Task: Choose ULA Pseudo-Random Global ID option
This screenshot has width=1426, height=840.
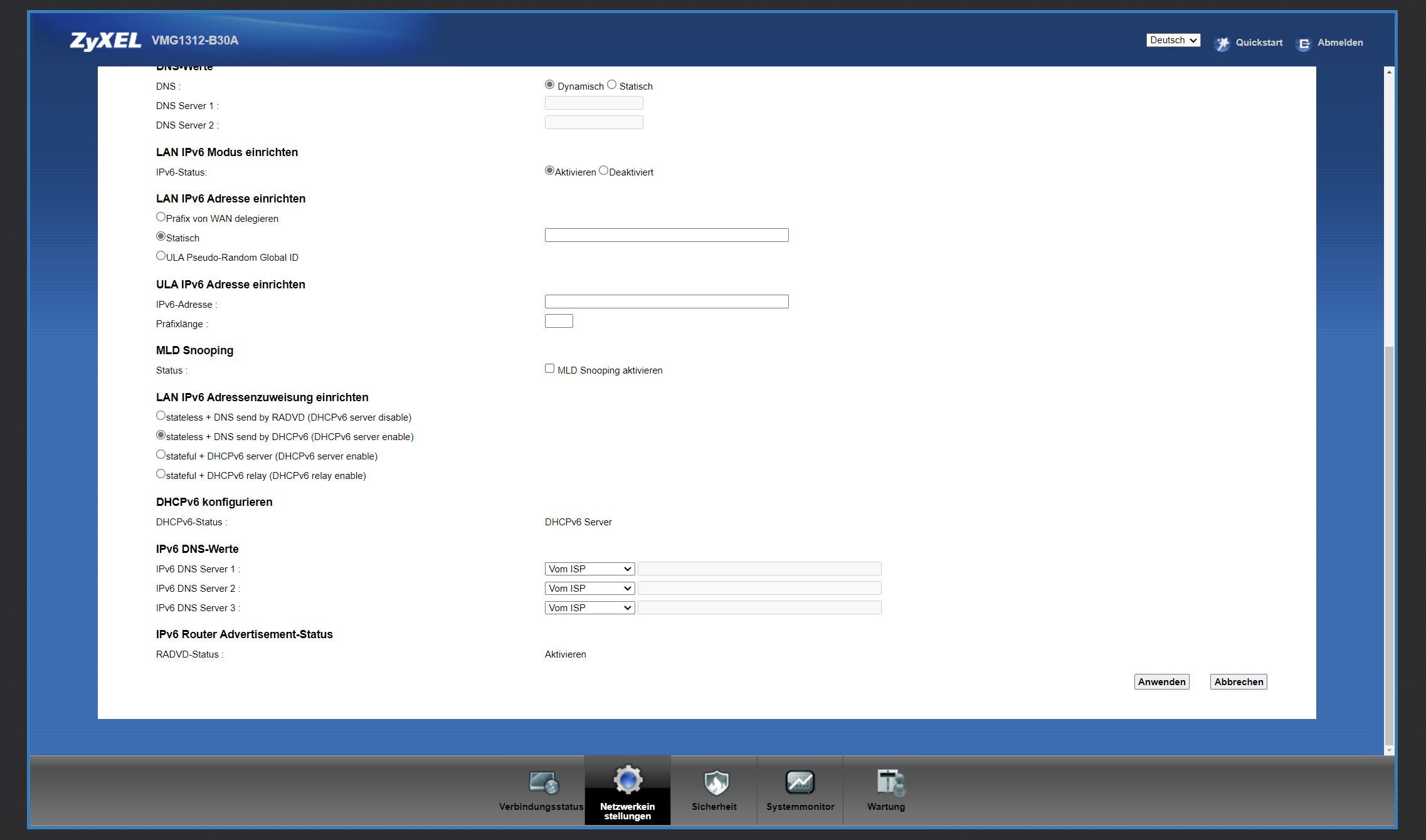Action: (x=161, y=256)
